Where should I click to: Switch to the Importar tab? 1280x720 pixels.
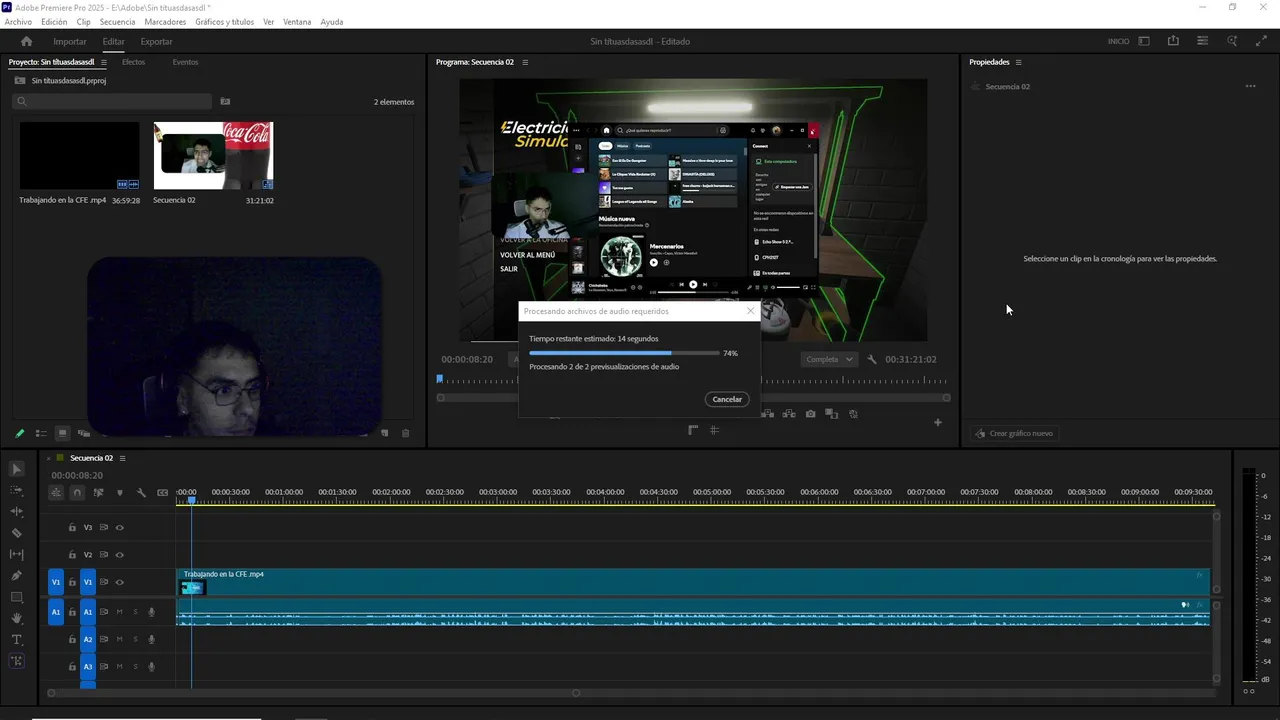point(70,42)
